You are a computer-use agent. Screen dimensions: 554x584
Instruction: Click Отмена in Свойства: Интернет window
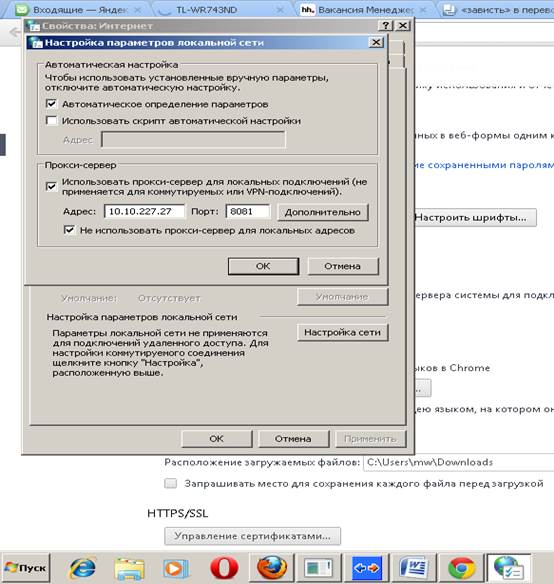coord(294,439)
